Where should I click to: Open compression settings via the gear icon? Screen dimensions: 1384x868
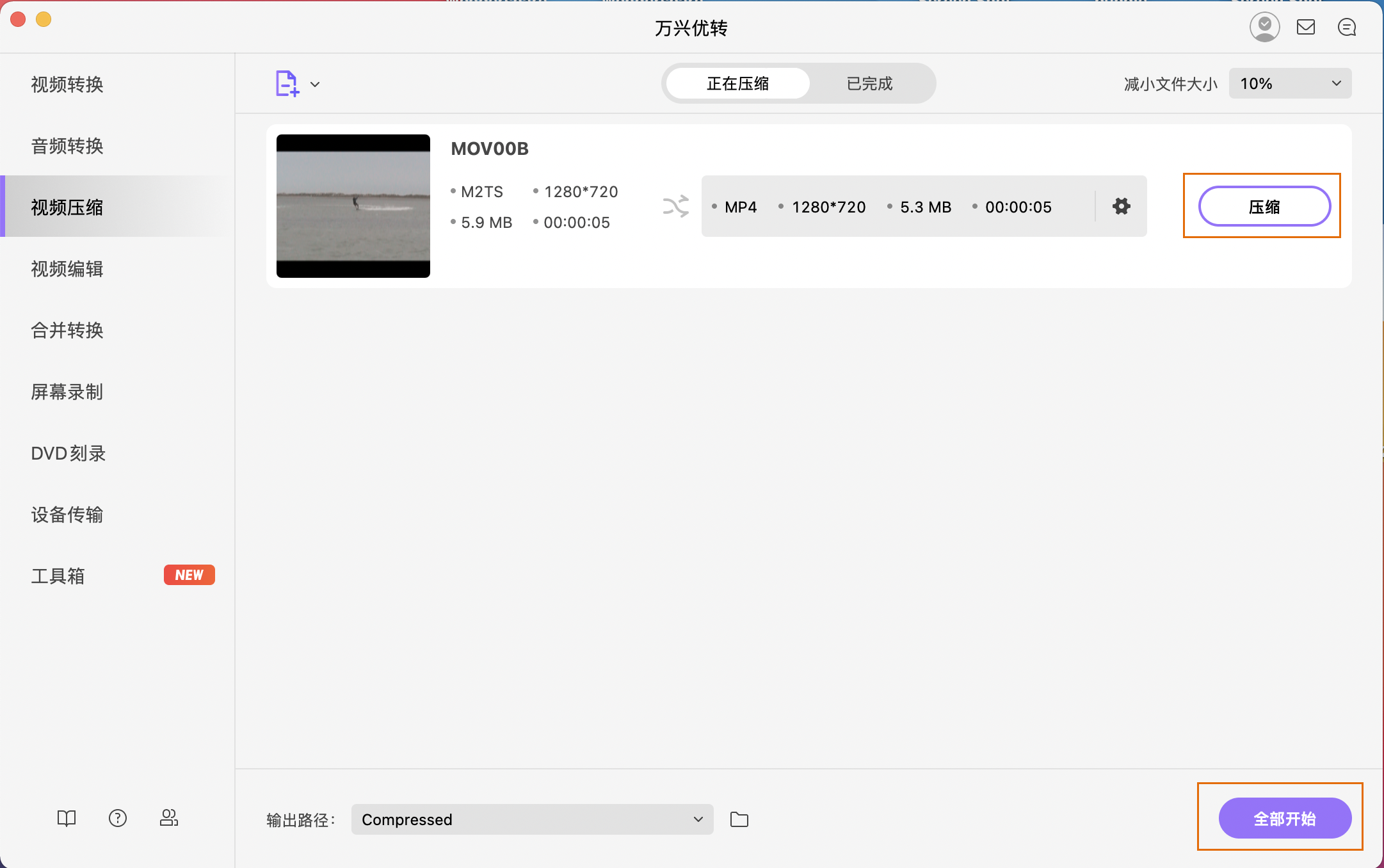(1120, 206)
